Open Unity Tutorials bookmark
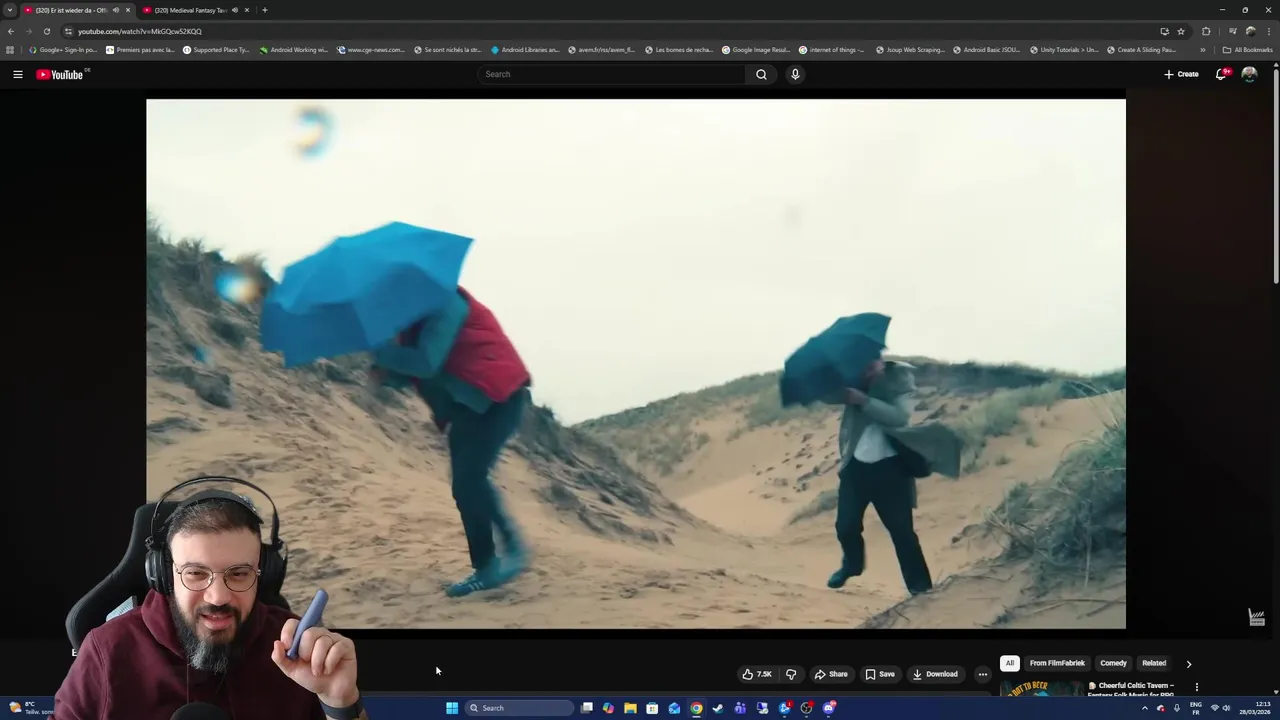 tap(1063, 49)
